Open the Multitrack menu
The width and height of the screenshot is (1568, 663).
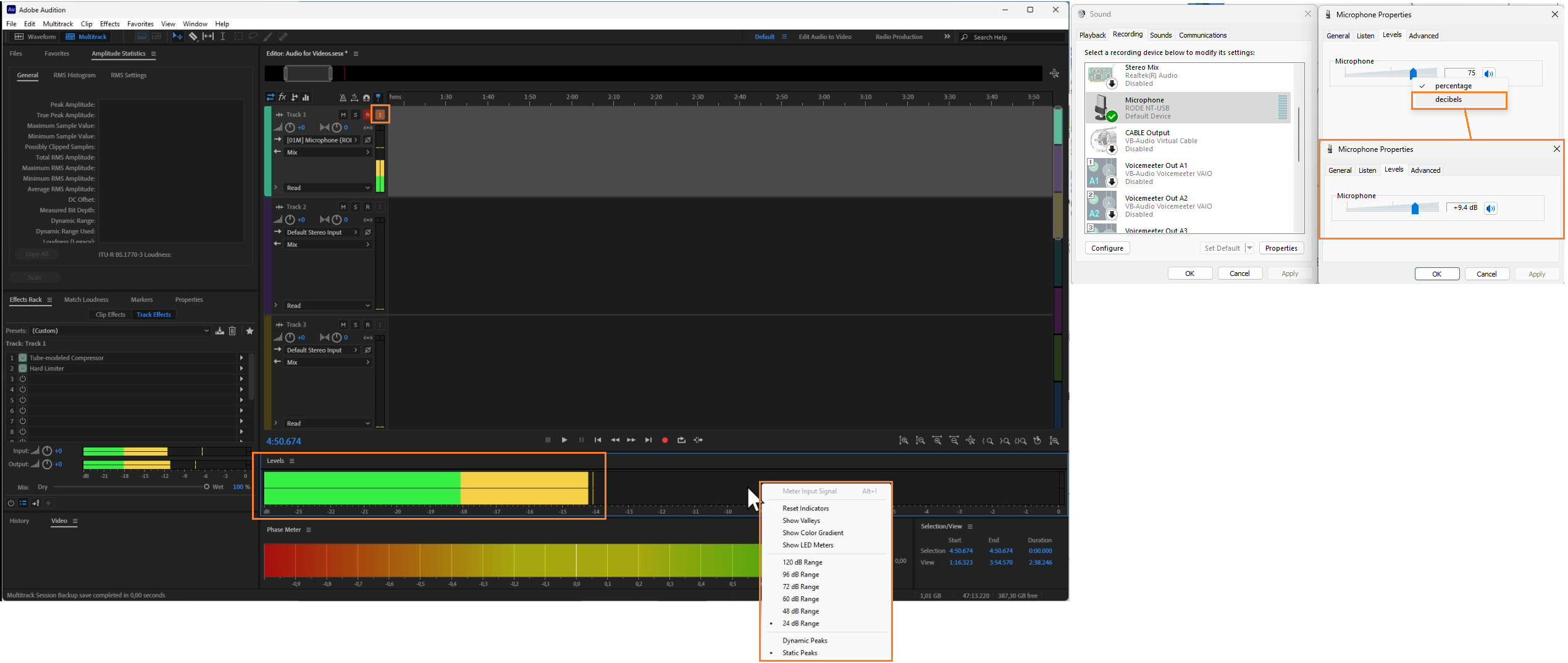coord(57,23)
